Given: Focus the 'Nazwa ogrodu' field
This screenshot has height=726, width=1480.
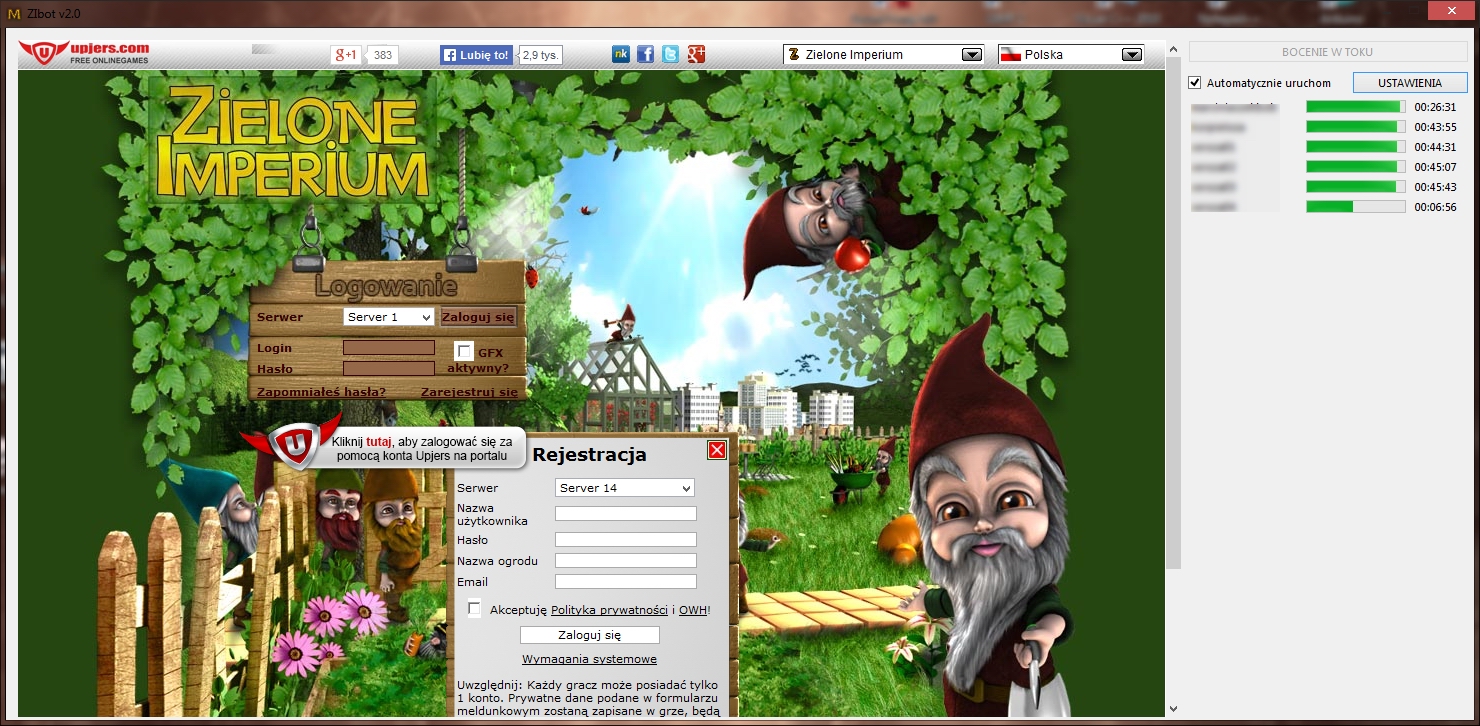Looking at the screenshot, I should point(626,561).
